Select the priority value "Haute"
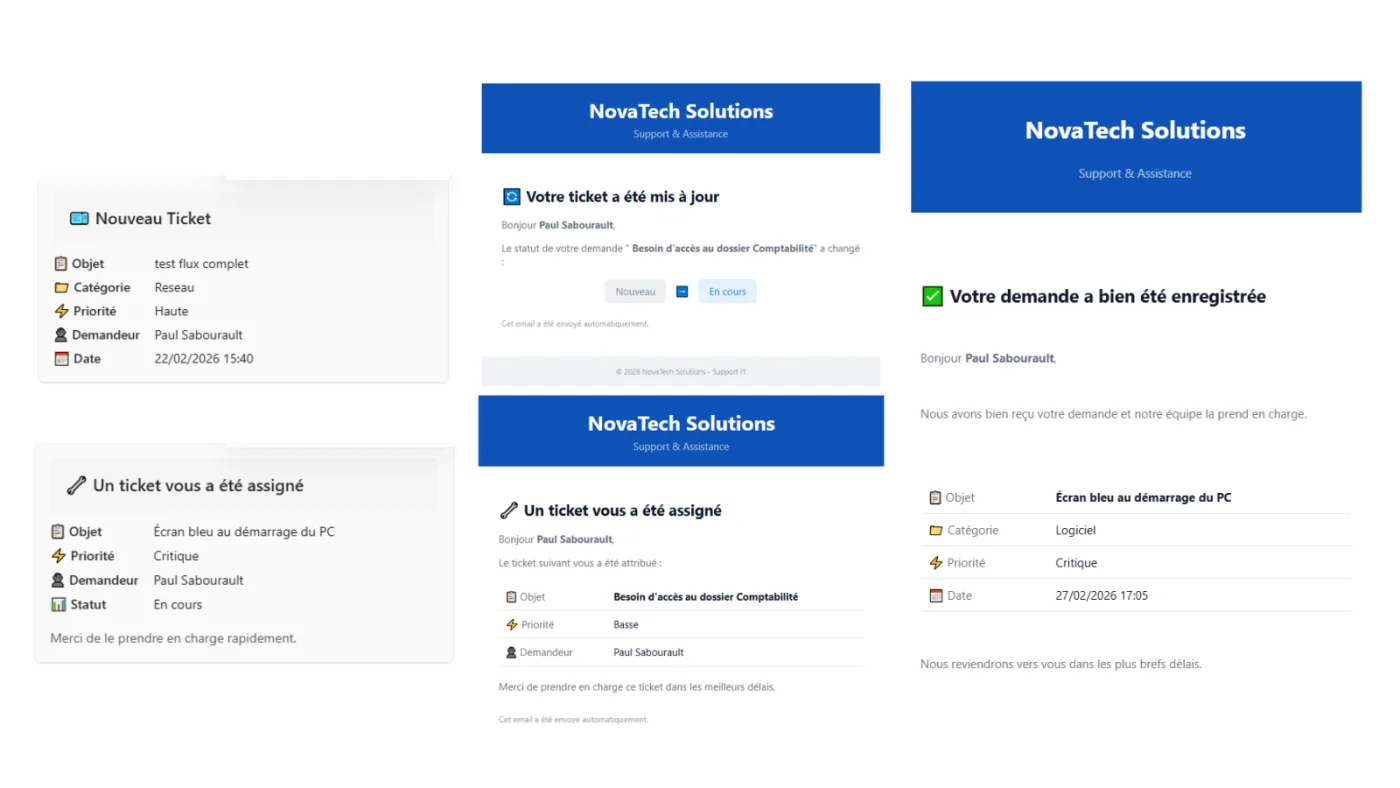Image resolution: width=1400 pixels, height=788 pixels. [x=171, y=311]
